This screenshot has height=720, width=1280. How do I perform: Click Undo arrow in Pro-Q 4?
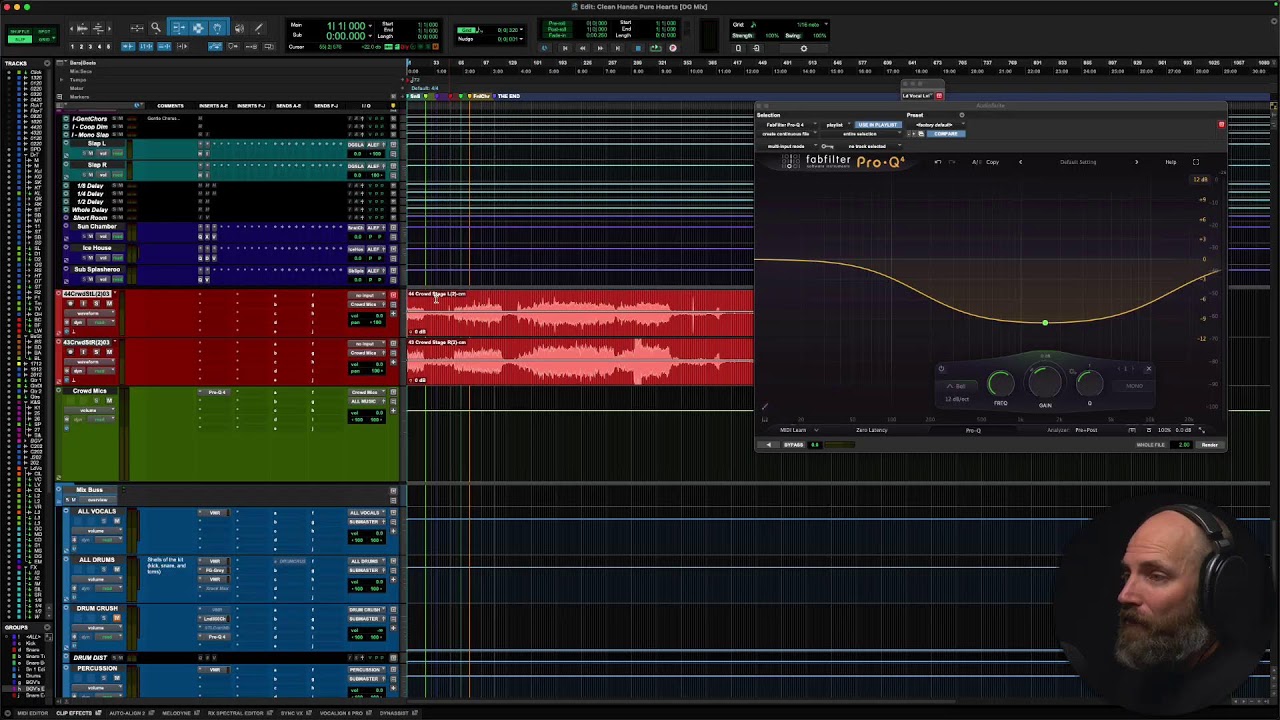point(937,162)
